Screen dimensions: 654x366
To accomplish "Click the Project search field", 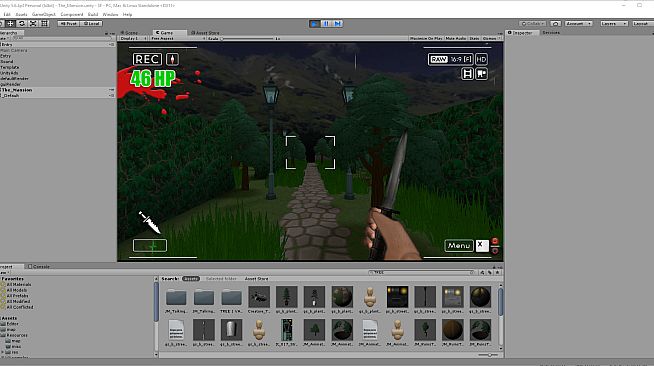I will coord(421,272).
